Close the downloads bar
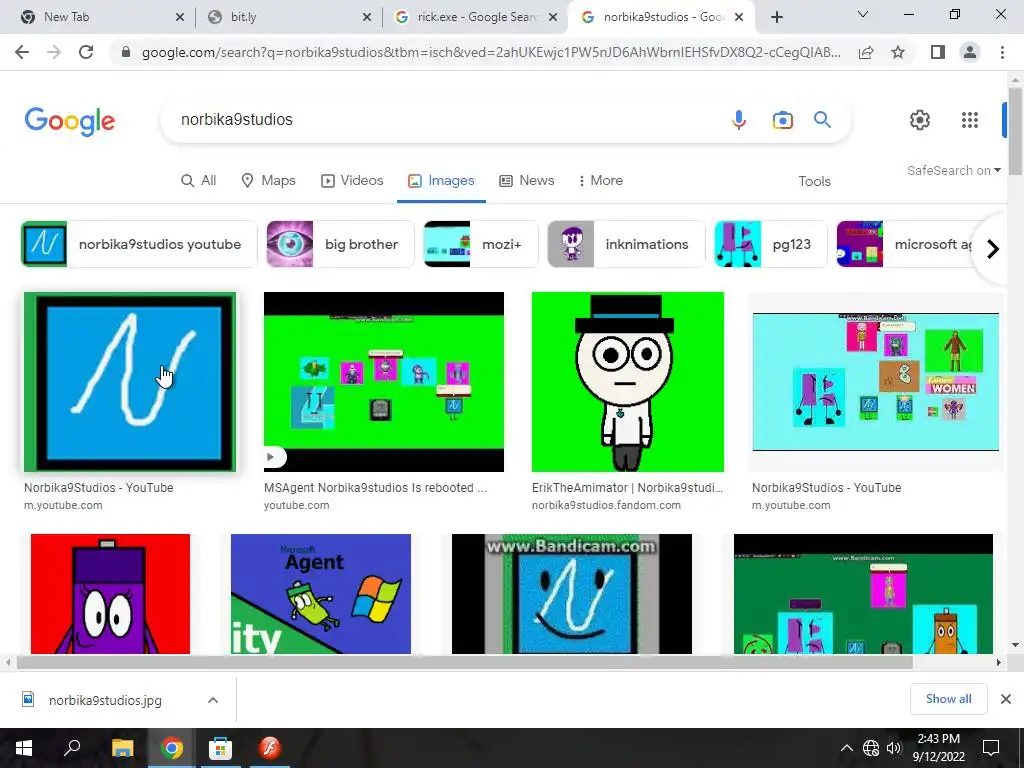The height and width of the screenshot is (768, 1024). click(1006, 699)
